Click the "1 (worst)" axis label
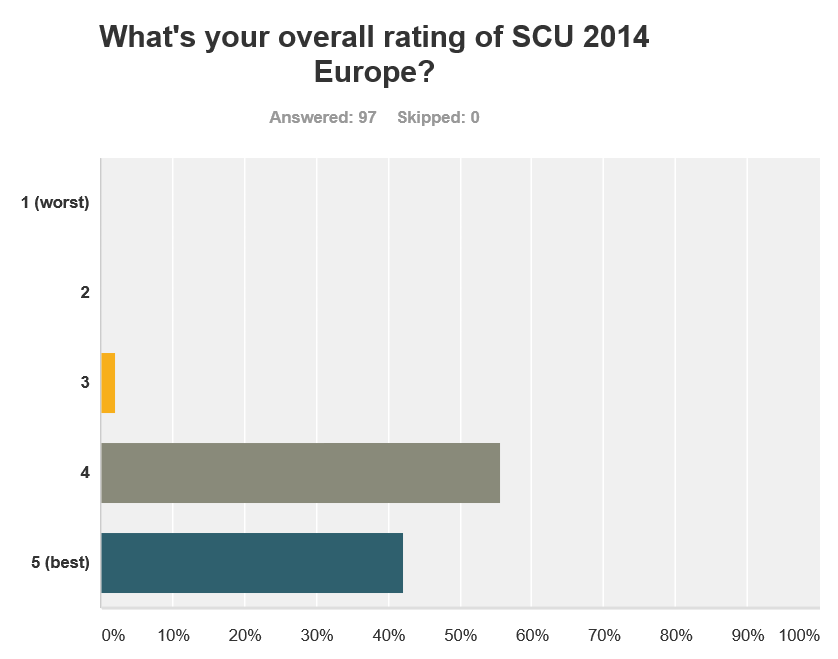 [x=56, y=203]
